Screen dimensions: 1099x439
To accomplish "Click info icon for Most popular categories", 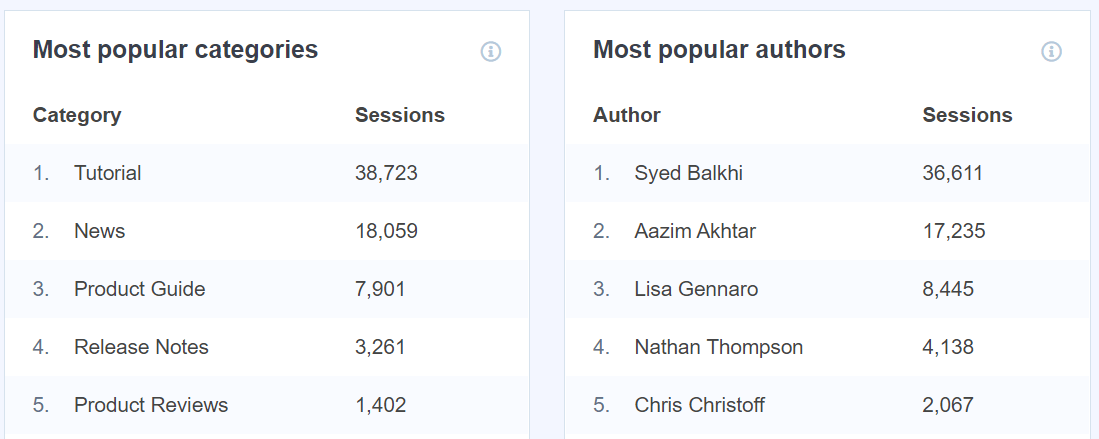I will click(490, 51).
